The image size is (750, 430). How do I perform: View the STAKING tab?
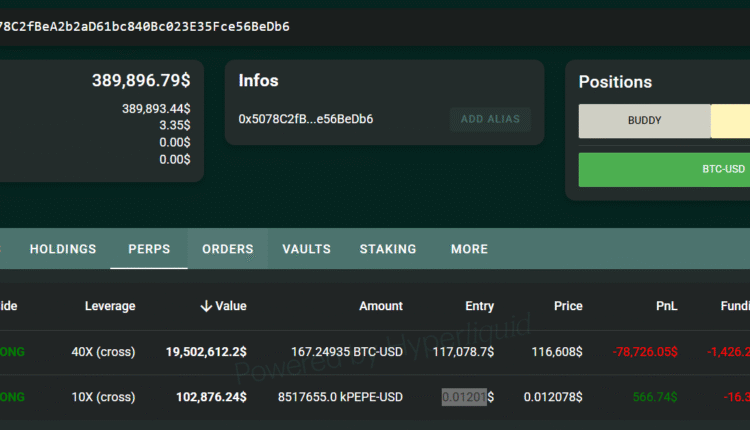(x=388, y=249)
